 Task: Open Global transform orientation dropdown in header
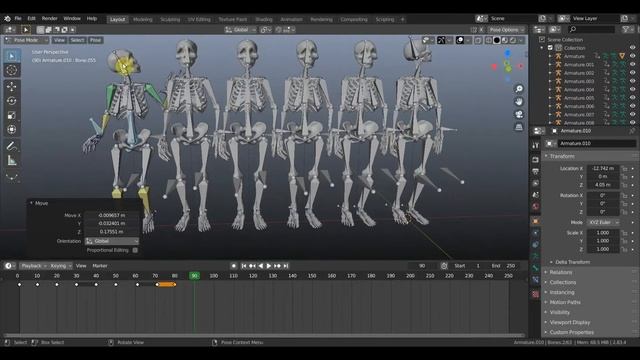pyautogui.click(x=241, y=30)
